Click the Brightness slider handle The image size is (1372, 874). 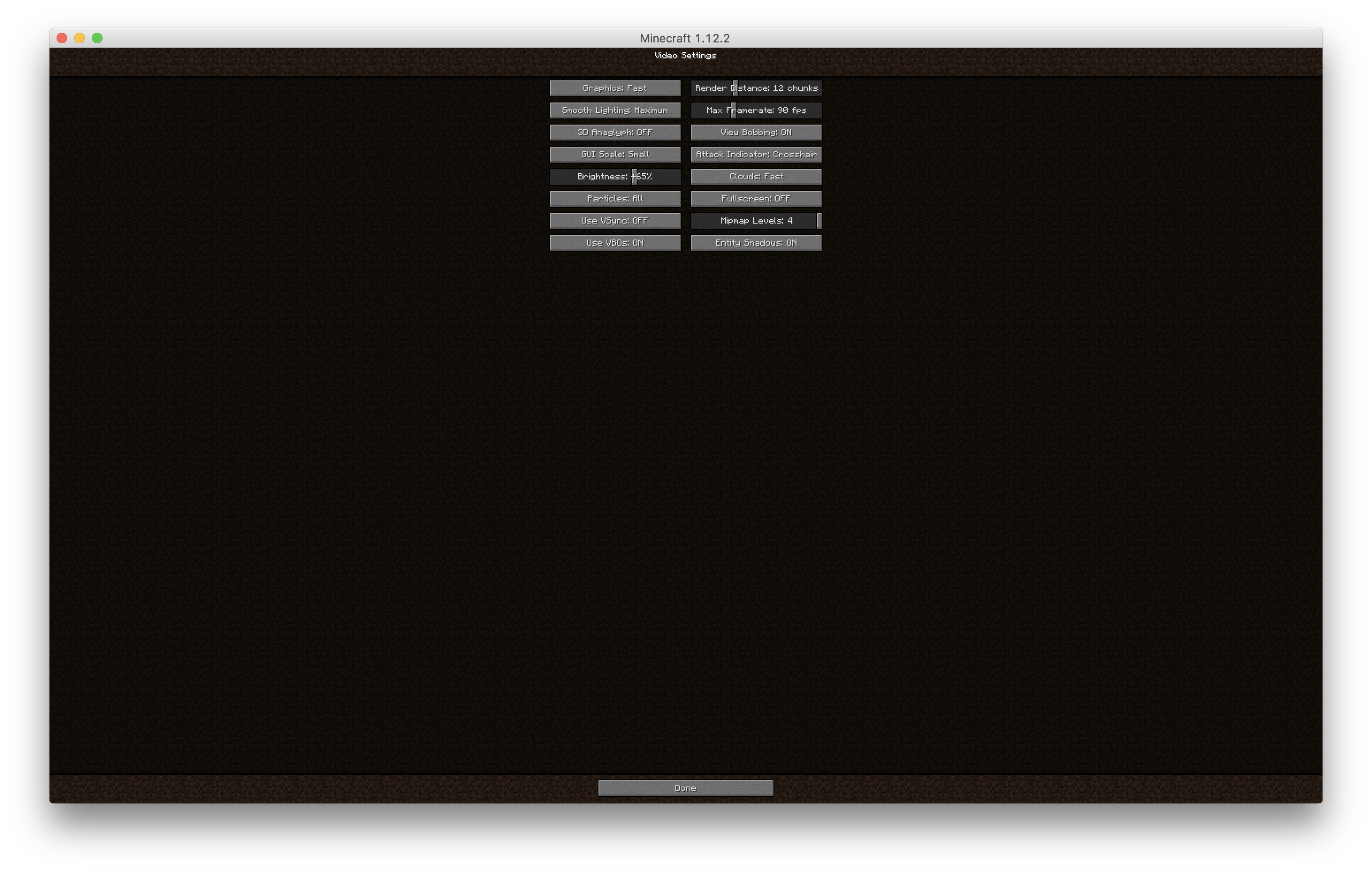pos(634,177)
